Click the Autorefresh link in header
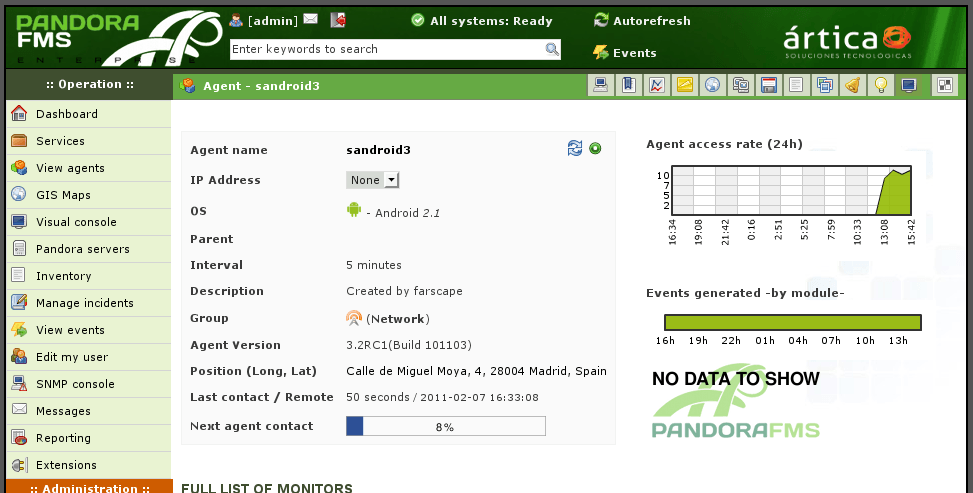973x493 pixels. click(652, 20)
